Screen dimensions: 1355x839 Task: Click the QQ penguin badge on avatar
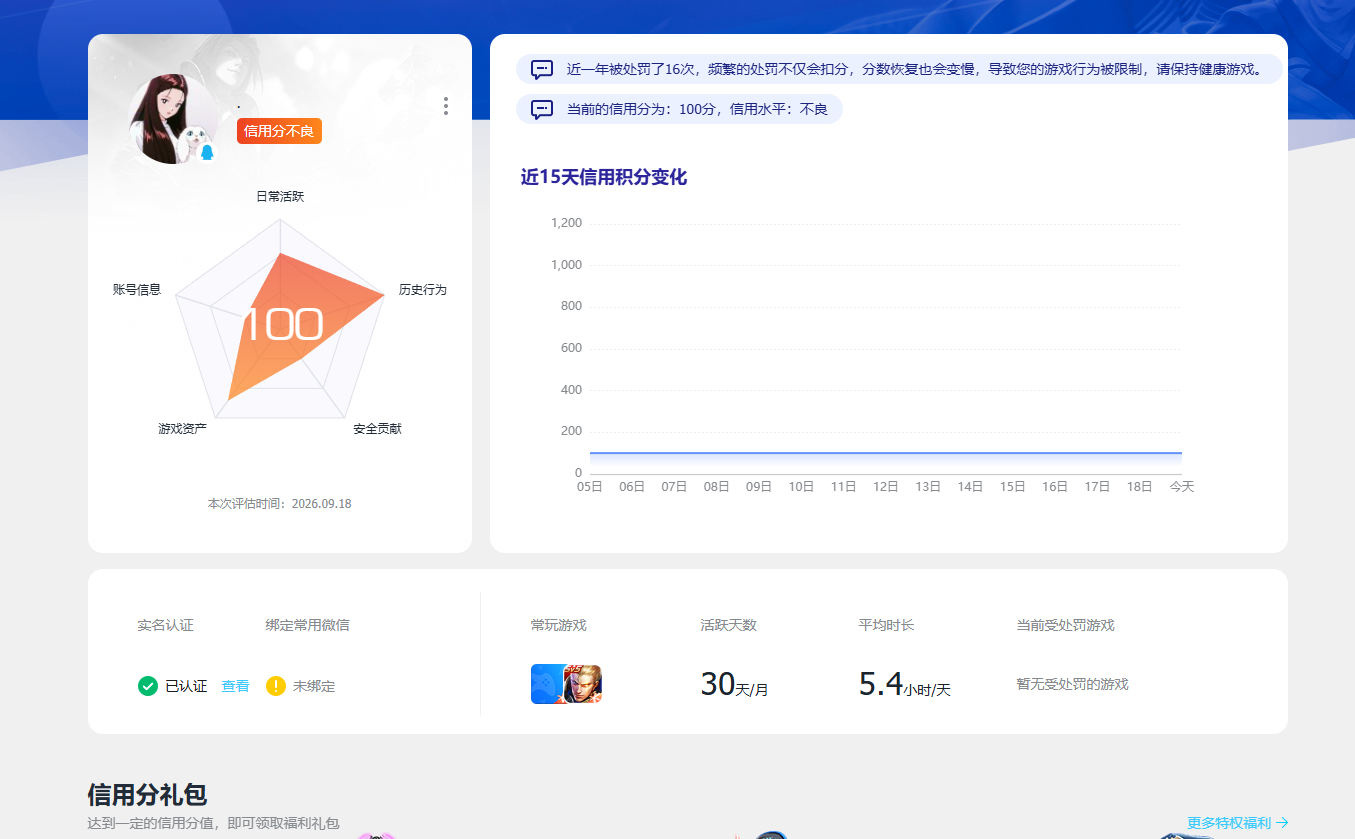click(207, 152)
